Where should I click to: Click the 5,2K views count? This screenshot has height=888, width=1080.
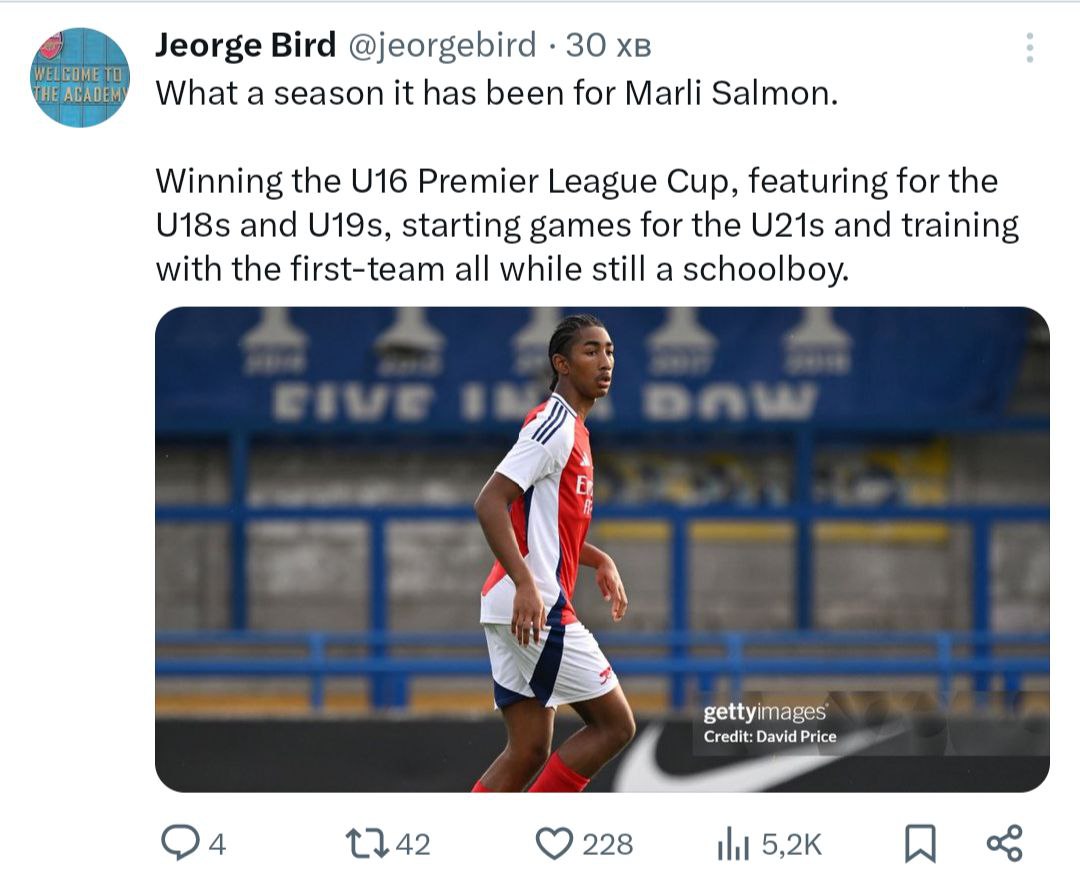tap(791, 845)
